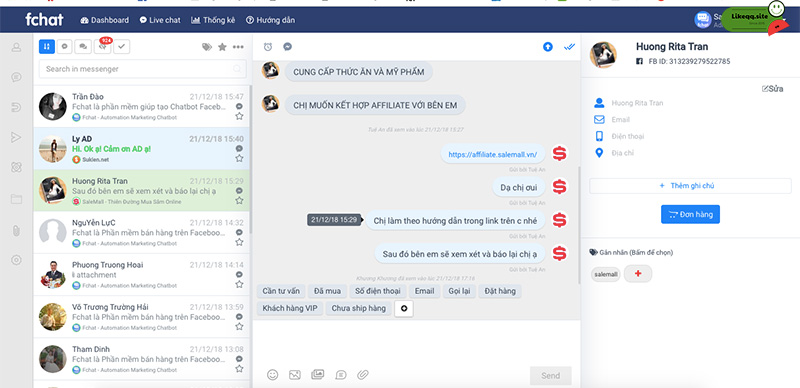Viewport: 800px width, 388px height.
Task: Filter starred conversations with star icon
Action: (222, 47)
